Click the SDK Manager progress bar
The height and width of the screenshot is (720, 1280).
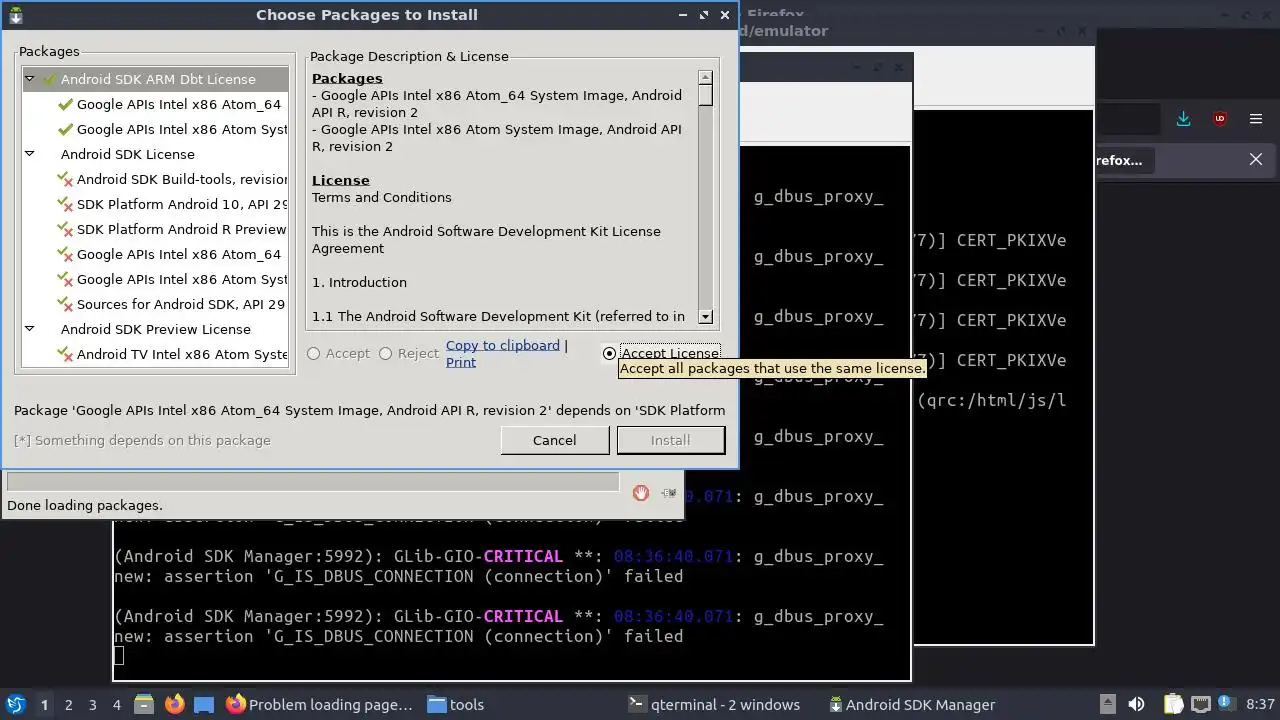click(x=313, y=482)
